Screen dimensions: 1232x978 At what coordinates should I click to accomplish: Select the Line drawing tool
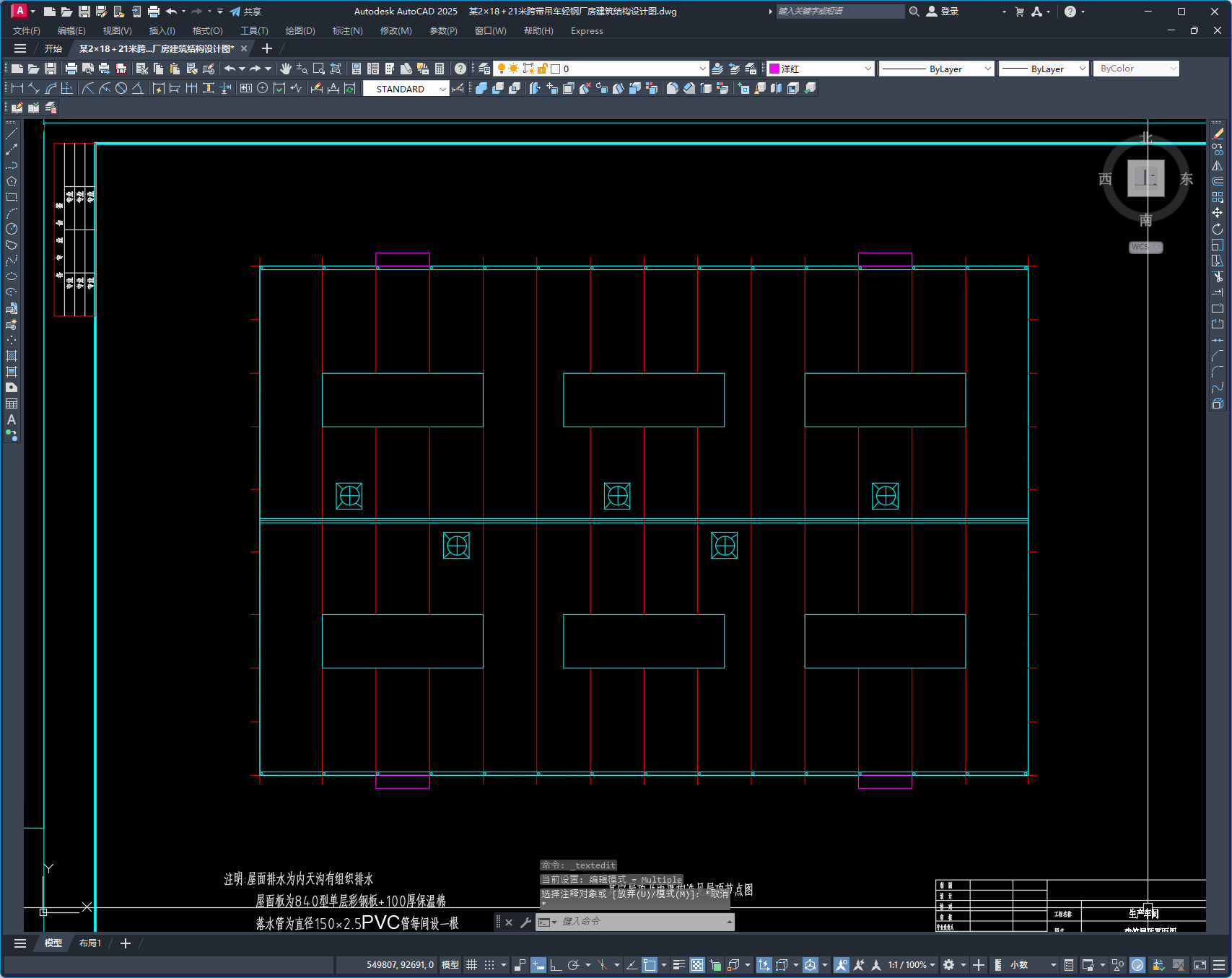(x=12, y=134)
